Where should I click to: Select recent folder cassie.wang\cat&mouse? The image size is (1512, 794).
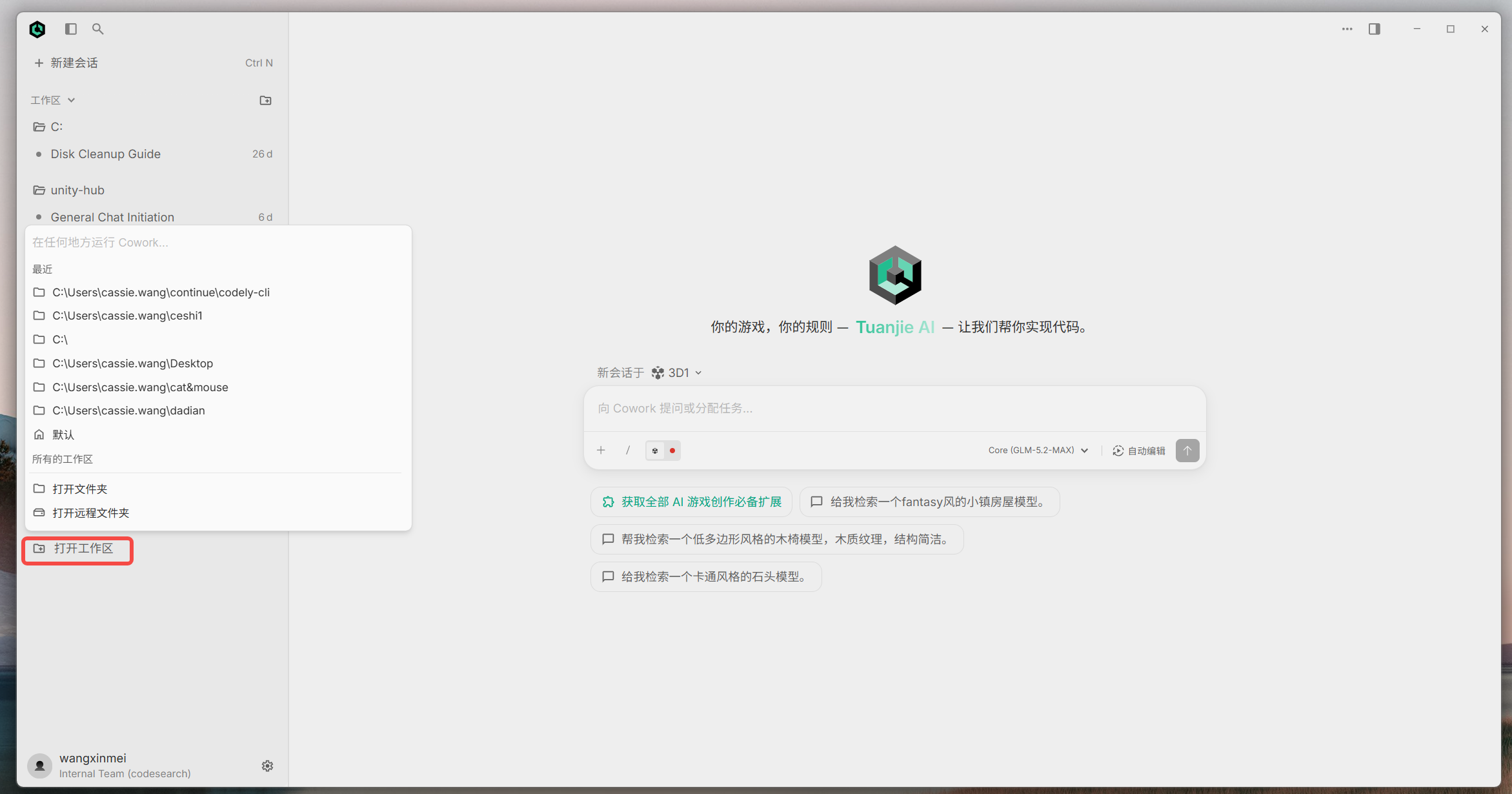coord(218,387)
